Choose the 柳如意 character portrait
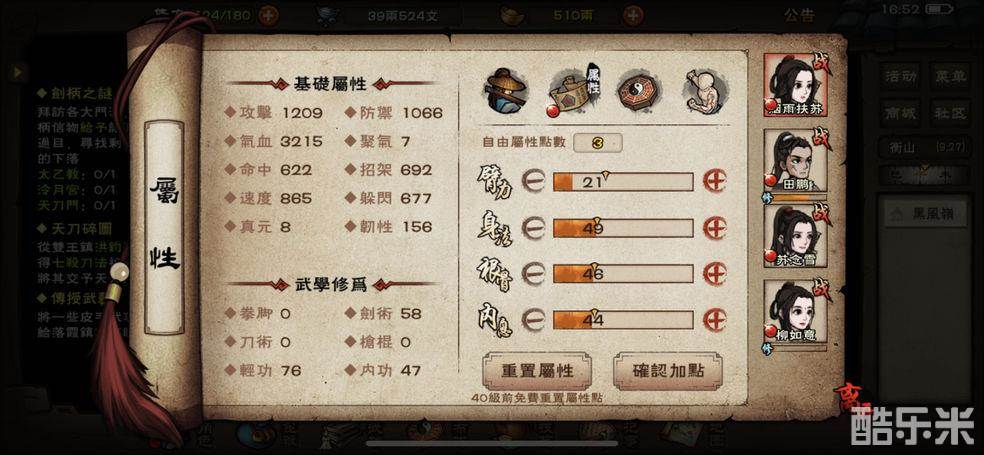The width and height of the screenshot is (984, 455). coord(794,311)
